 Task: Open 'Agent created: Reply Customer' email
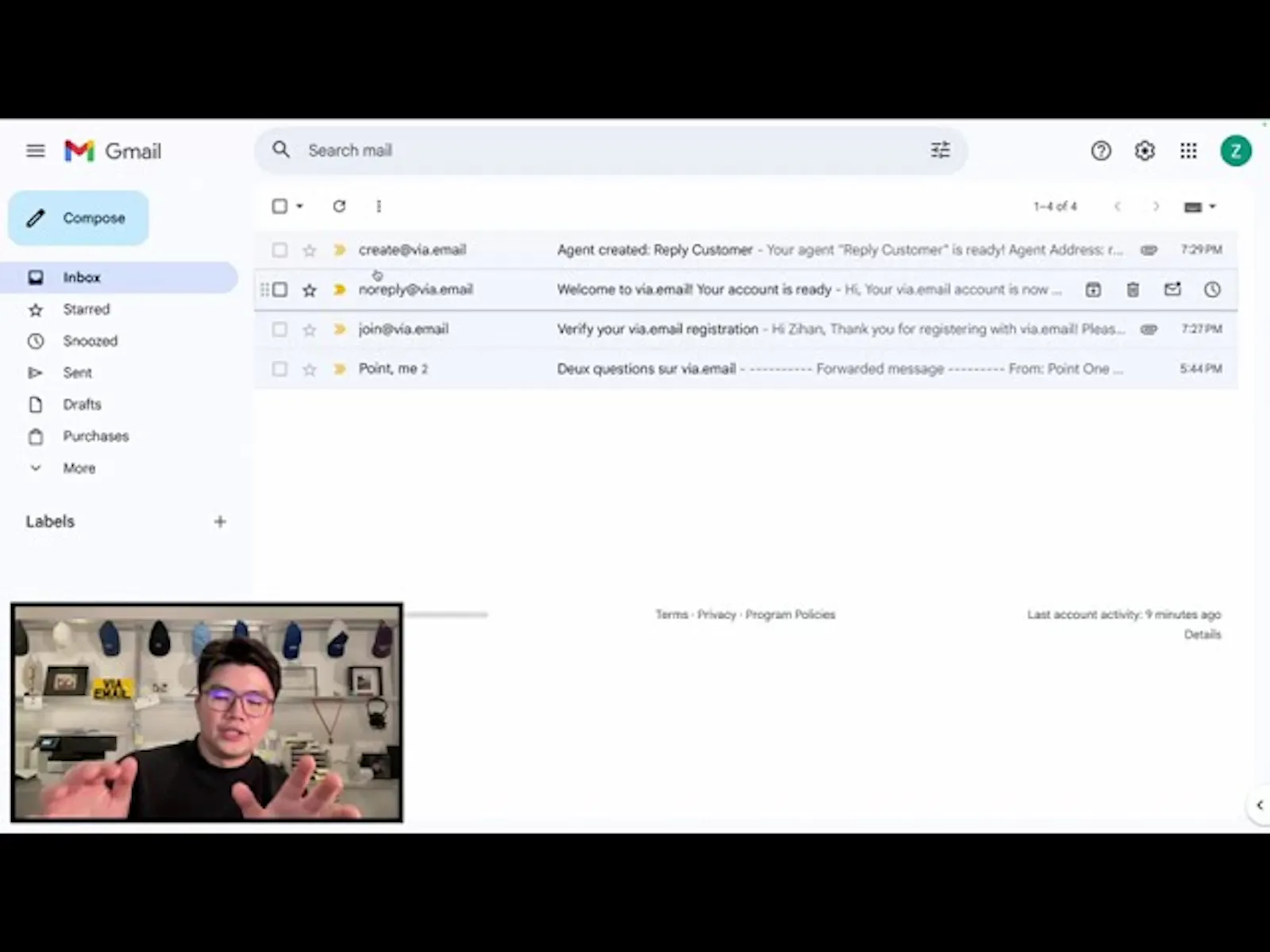point(746,250)
